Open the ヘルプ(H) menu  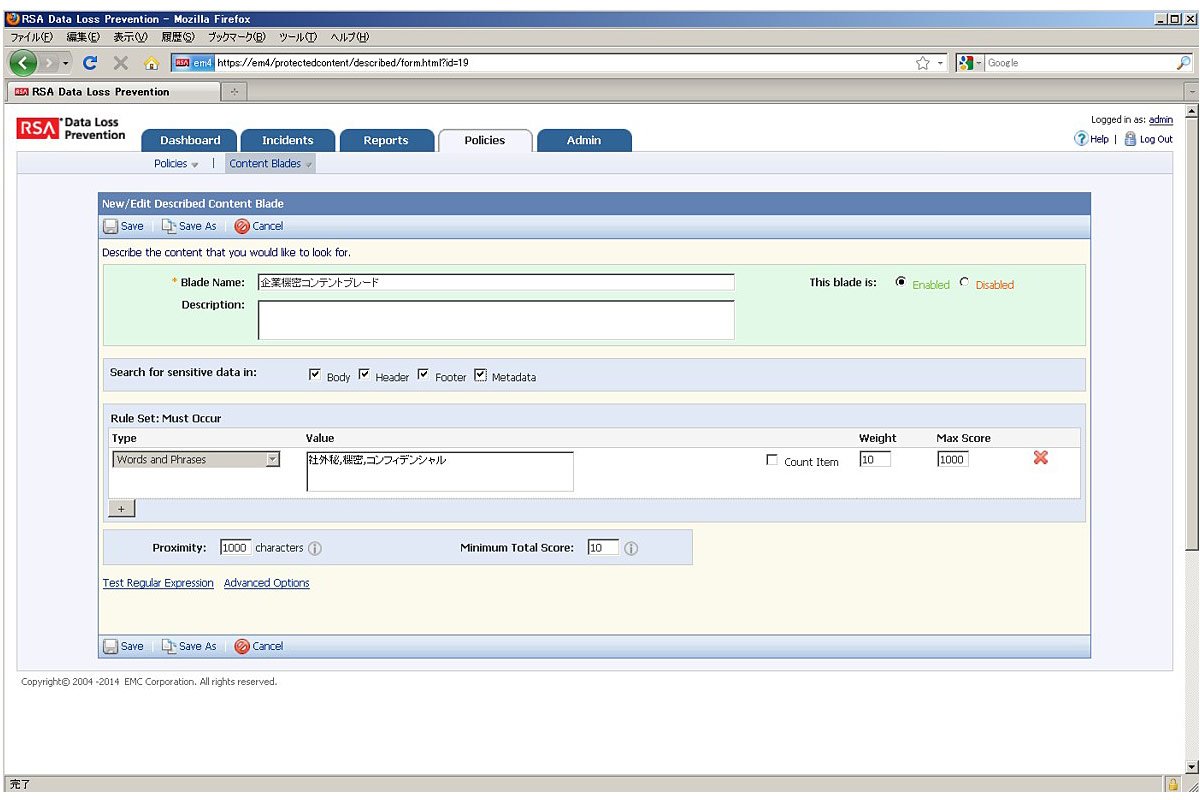pyautogui.click(x=349, y=37)
